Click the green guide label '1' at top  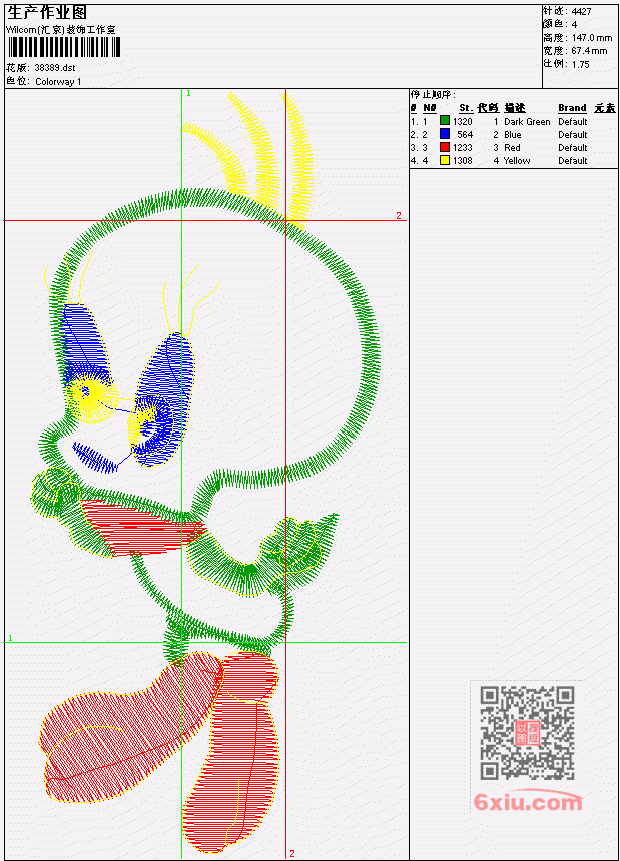(x=188, y=93)
